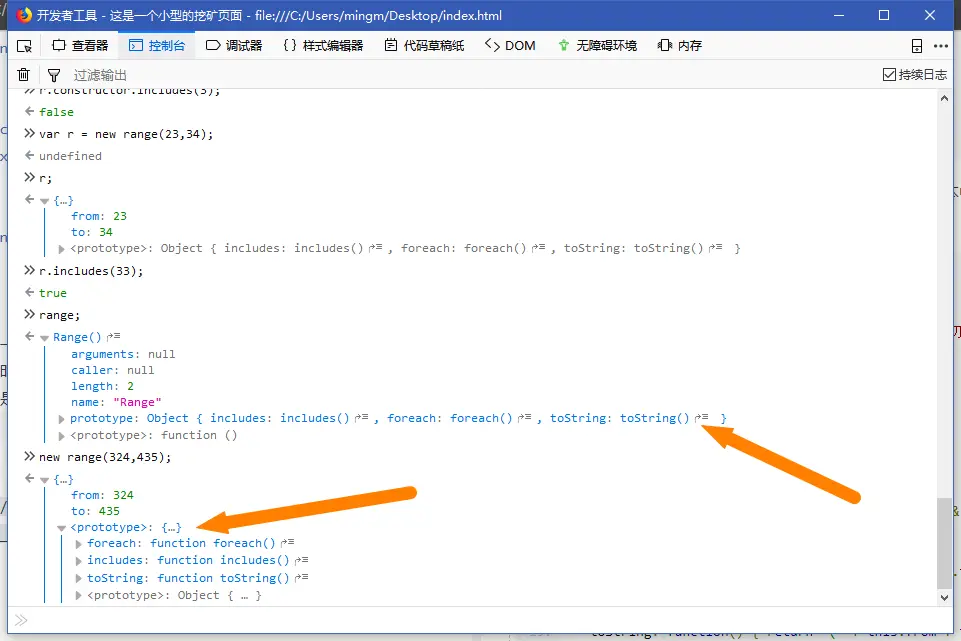Viewport: 961px width, 641px height.
Task: Click the 'false' result output
Action: [56, 112]
